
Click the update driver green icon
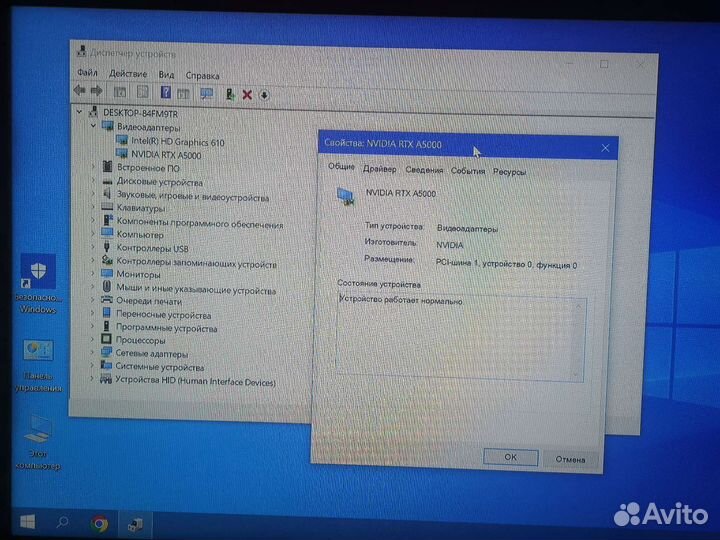click(x=230, y=95)
